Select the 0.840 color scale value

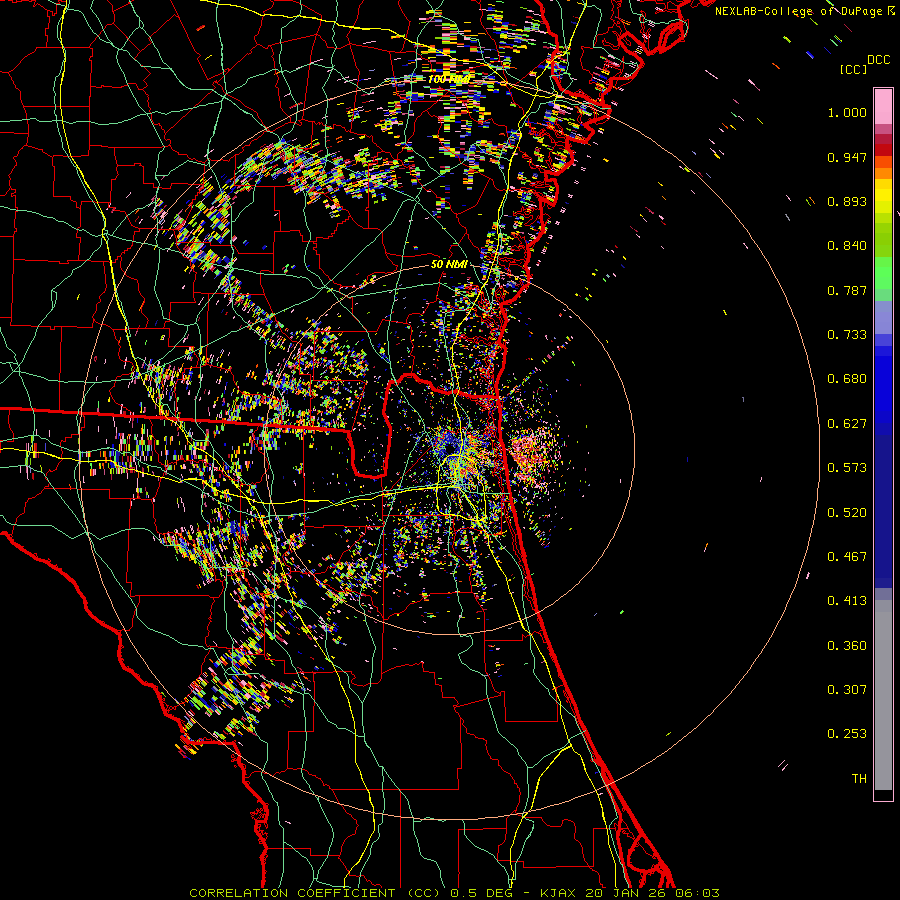847,246
